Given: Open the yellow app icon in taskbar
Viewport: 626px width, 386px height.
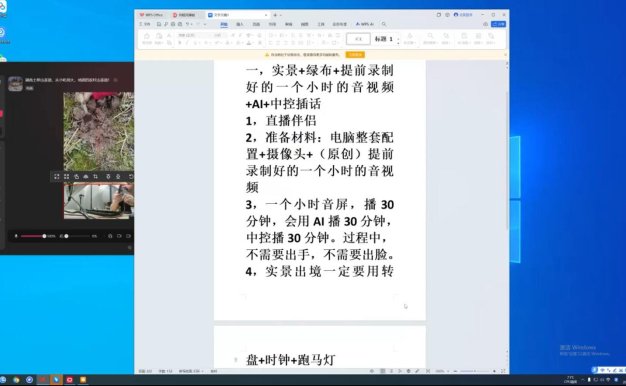Looking at the screenshot, I should point(83,380).
